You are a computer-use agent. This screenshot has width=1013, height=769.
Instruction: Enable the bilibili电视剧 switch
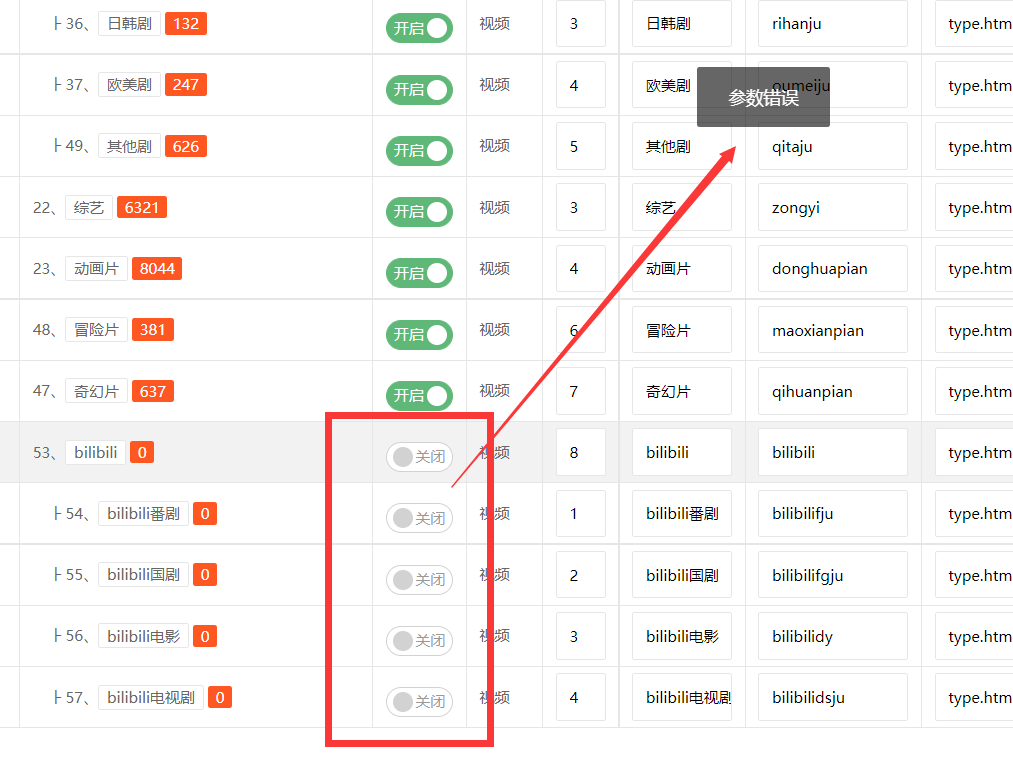(419, 701)
